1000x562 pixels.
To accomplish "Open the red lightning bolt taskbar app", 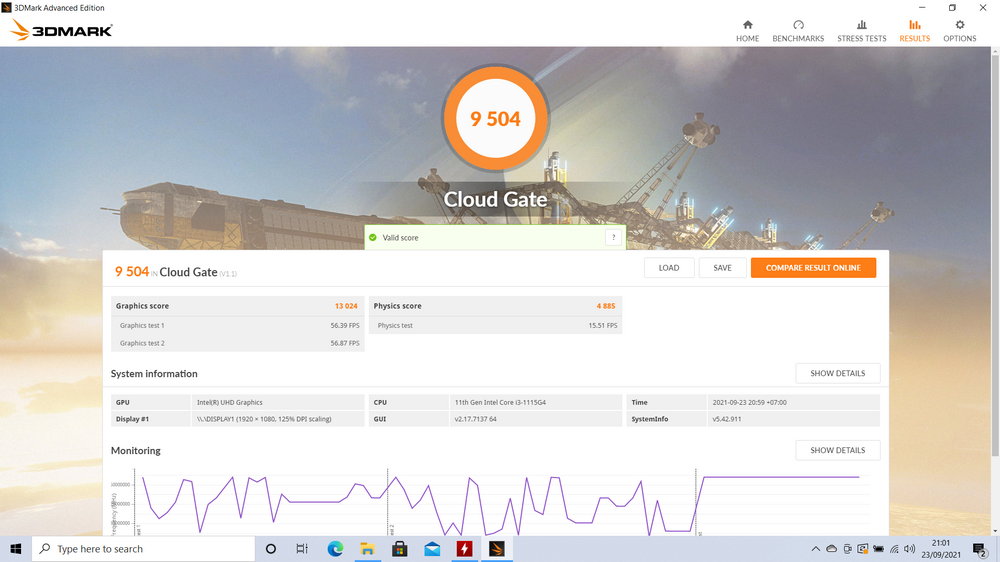I will click(x=464, y=549).
